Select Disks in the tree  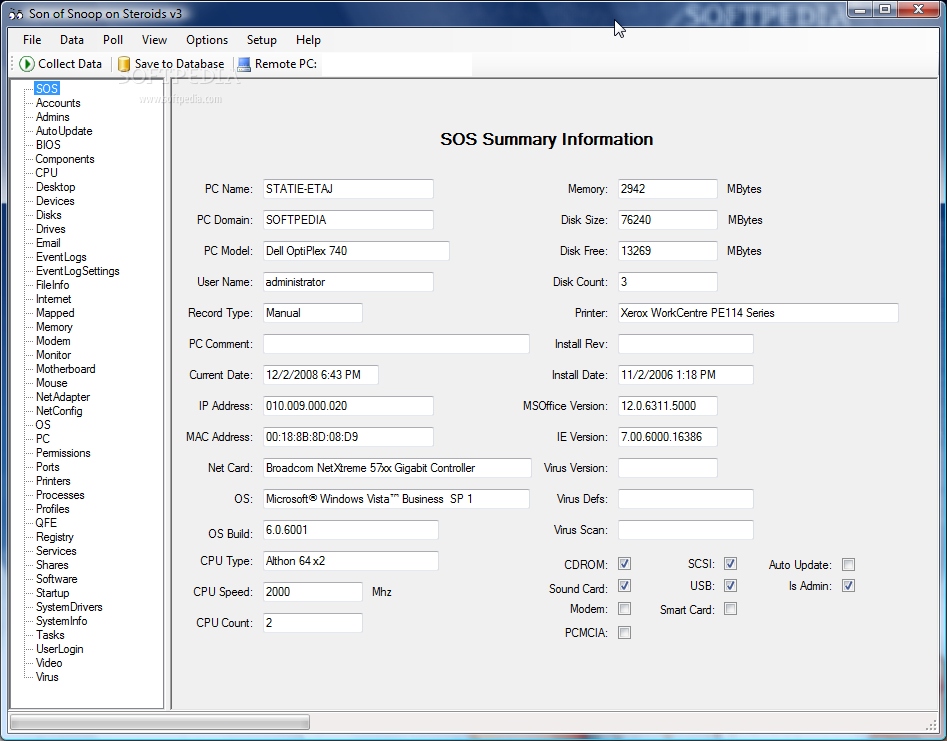coord(48,215)
